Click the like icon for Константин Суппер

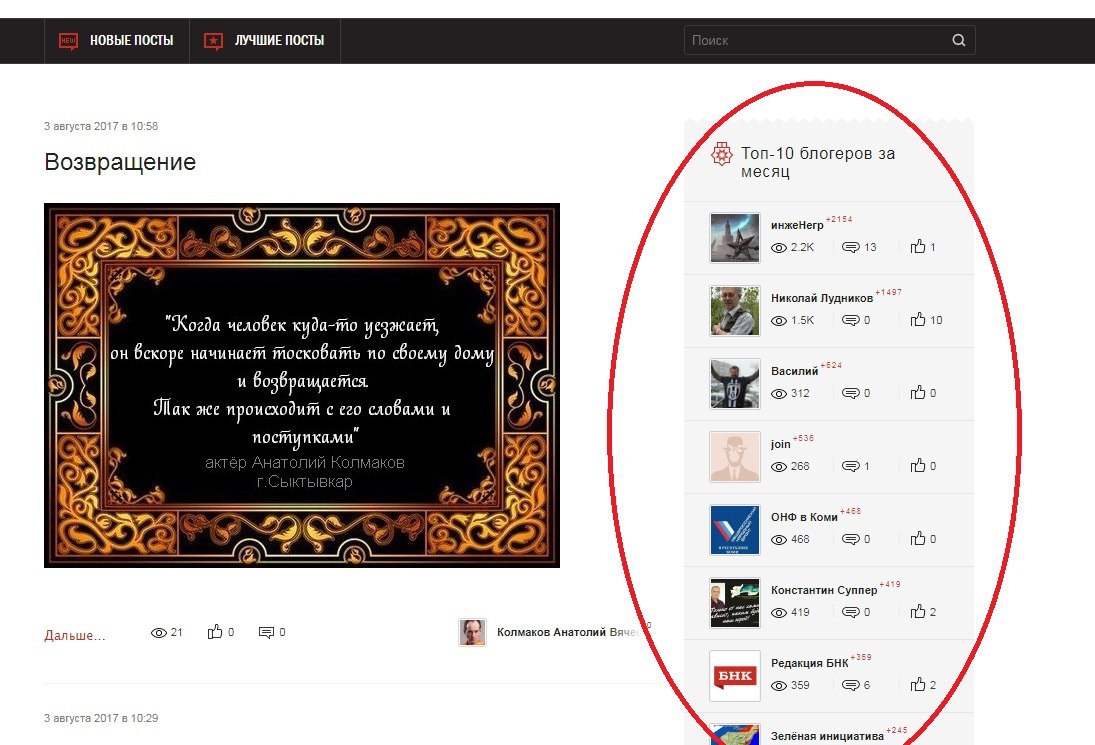coord(918,612)
